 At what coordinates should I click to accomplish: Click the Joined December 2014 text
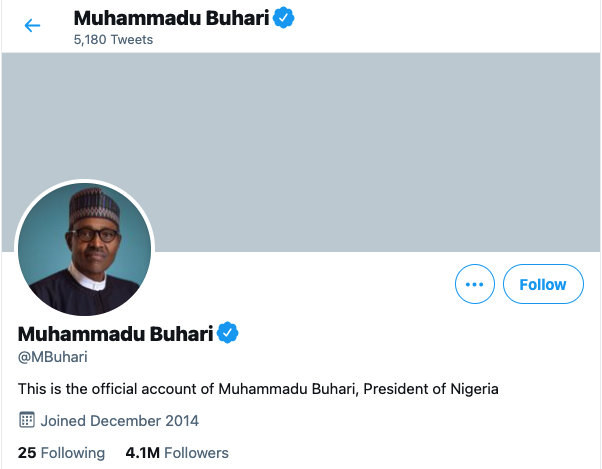(120, 420)
